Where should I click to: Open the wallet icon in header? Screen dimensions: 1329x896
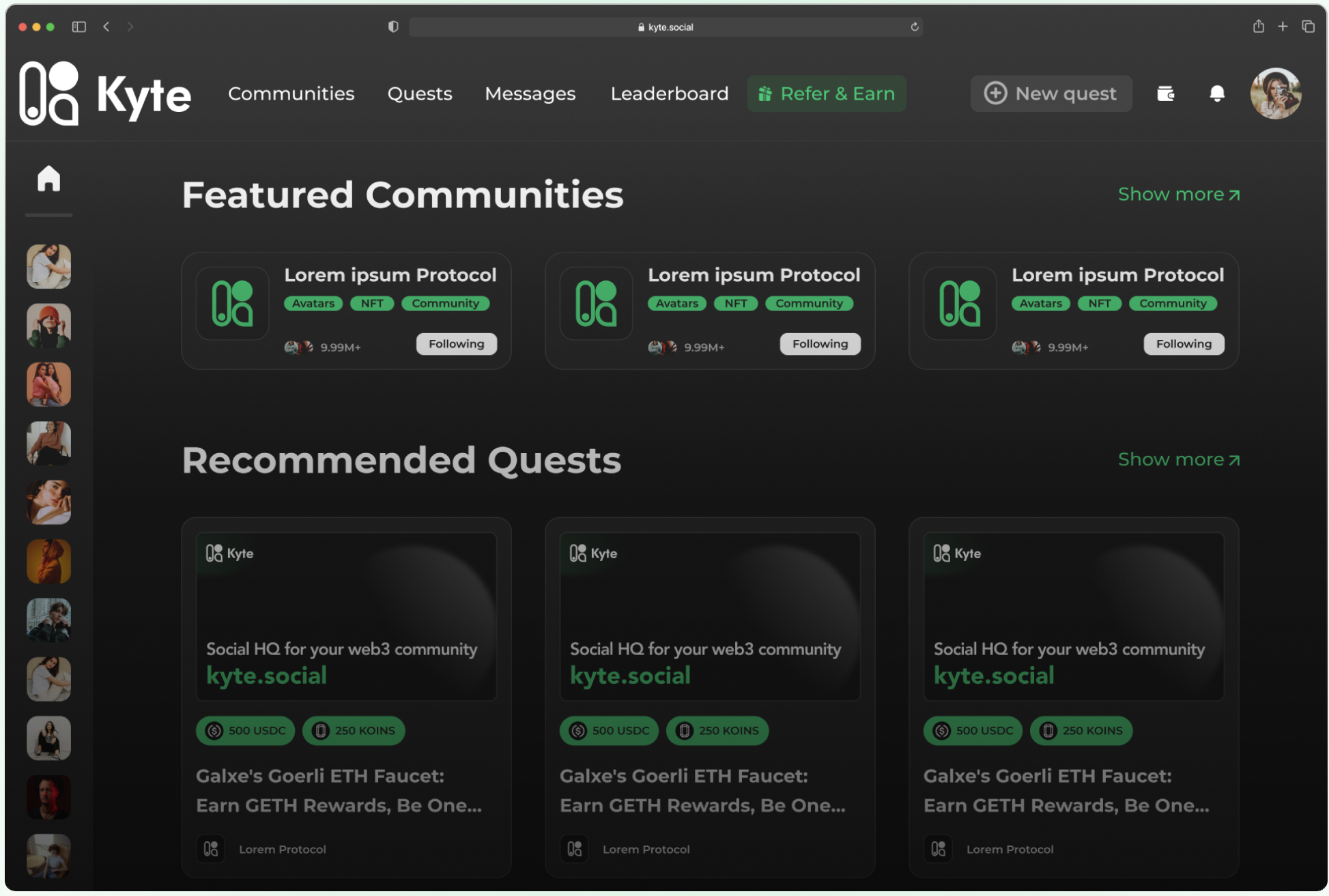(x=1165, y=93)
